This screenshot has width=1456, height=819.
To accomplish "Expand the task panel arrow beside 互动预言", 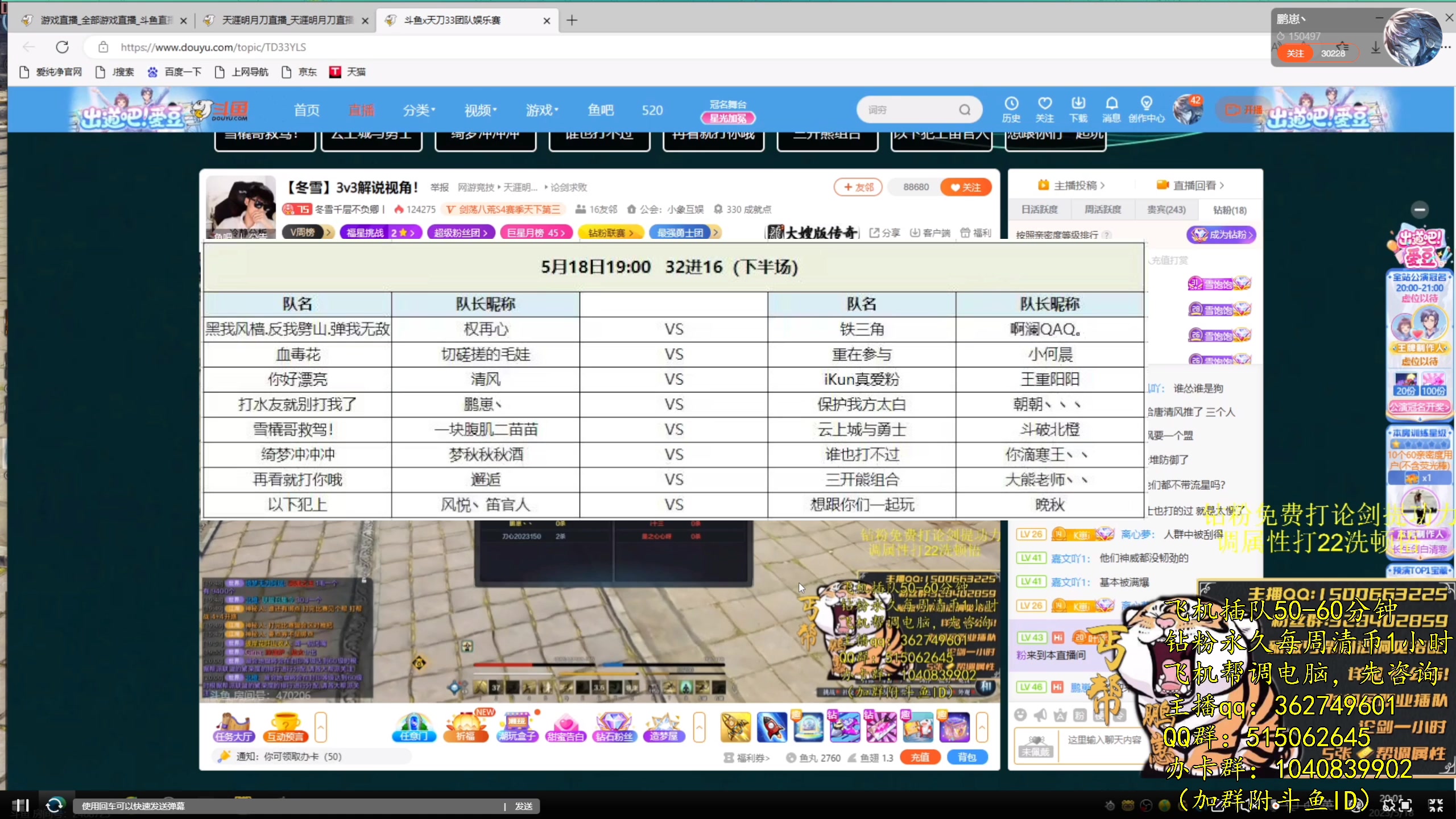I will (x=321, y=727).
